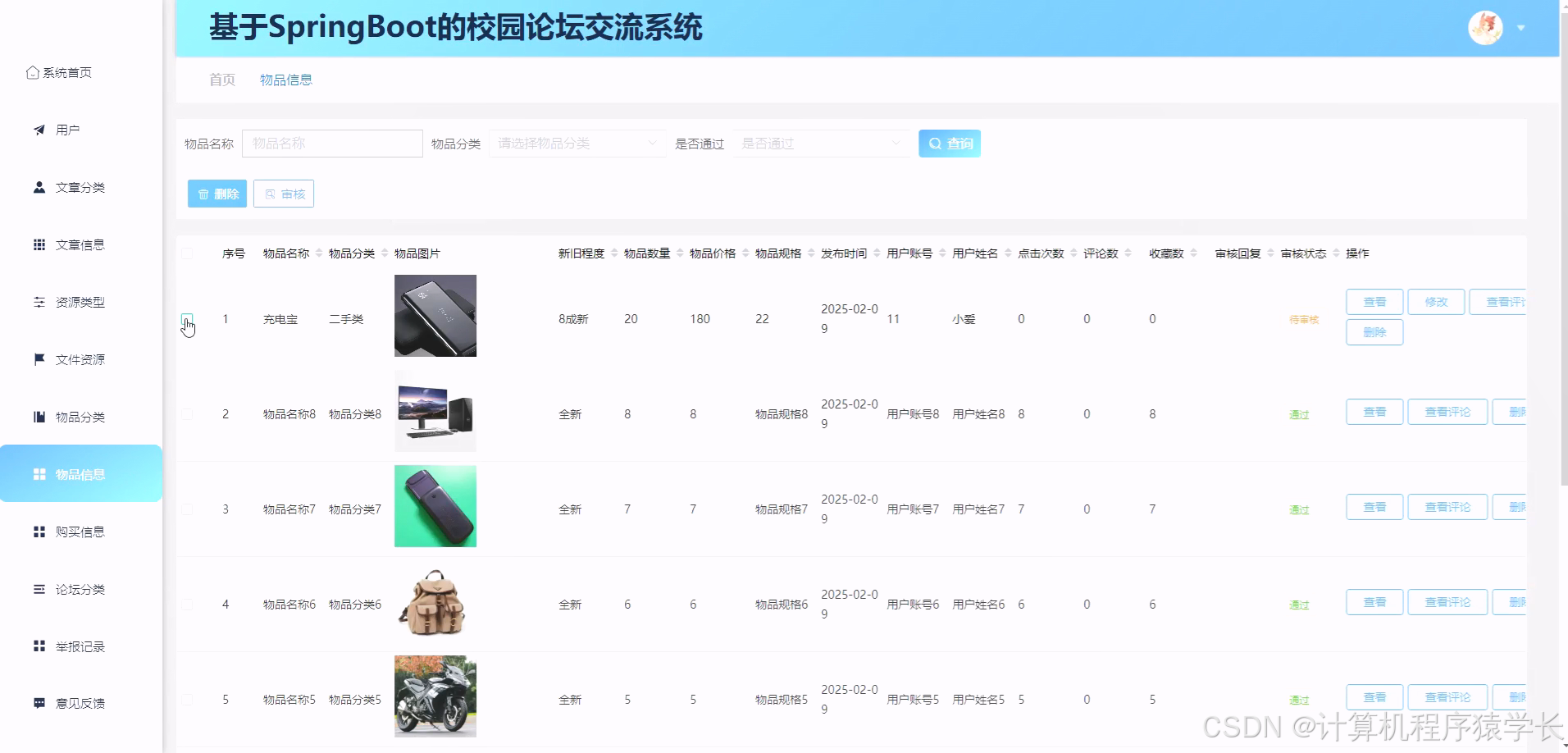Select the checkbox for the 充电宝 item
Image resolution: width=1568 pixels, height=753 pixels.
point(187,319)
